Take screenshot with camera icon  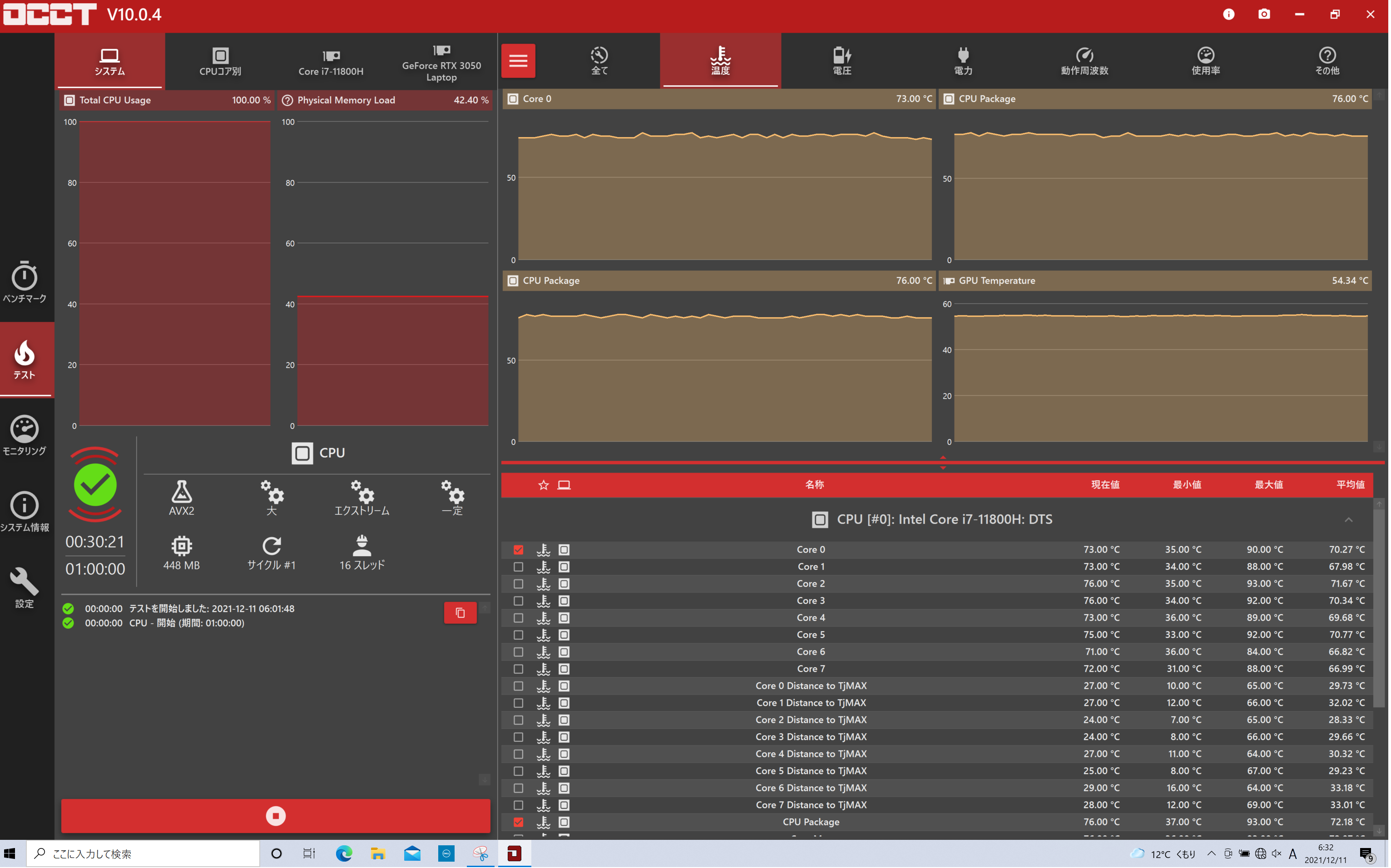tap(1264, 15)
